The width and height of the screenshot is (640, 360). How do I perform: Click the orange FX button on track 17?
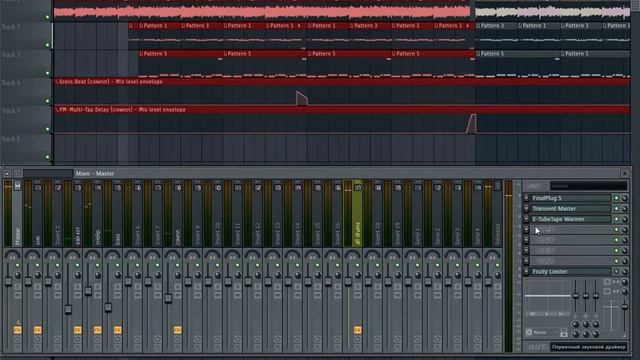[357, 330]
